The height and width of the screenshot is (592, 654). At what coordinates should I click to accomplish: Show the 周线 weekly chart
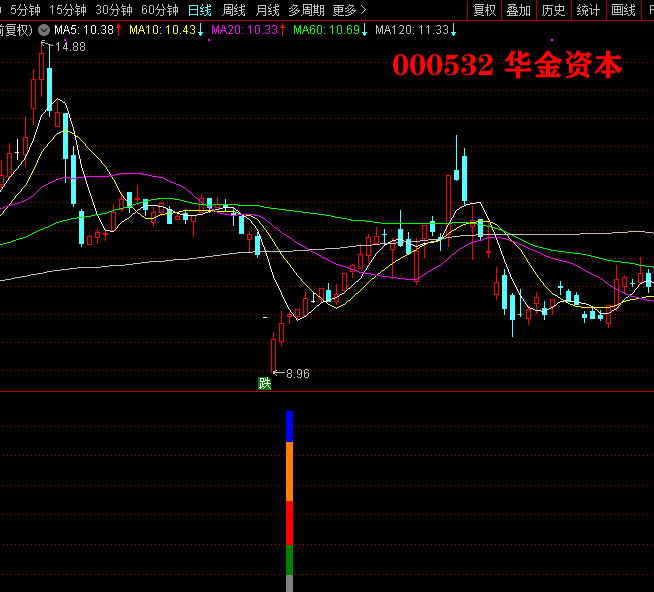[x=233, y=10]
